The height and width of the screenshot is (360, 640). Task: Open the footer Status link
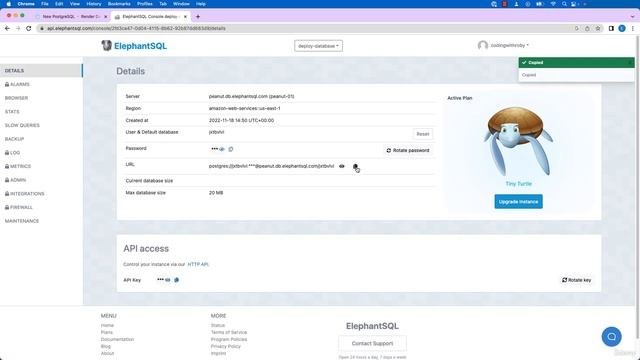pos(218,326)
